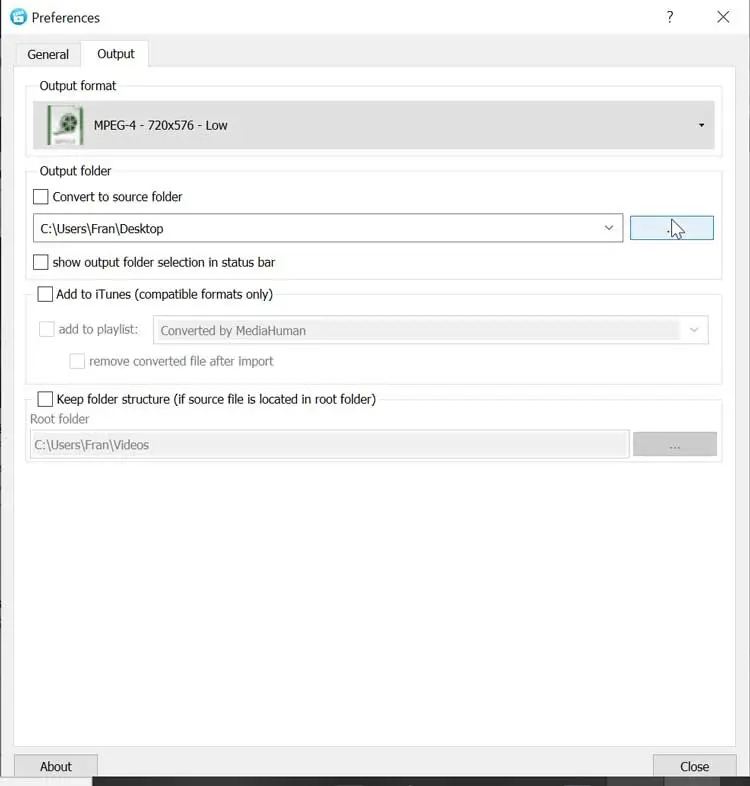Open the Output format dropdown arrow
The width and height of the screenshot is (750, 786).
coord(701,125)
